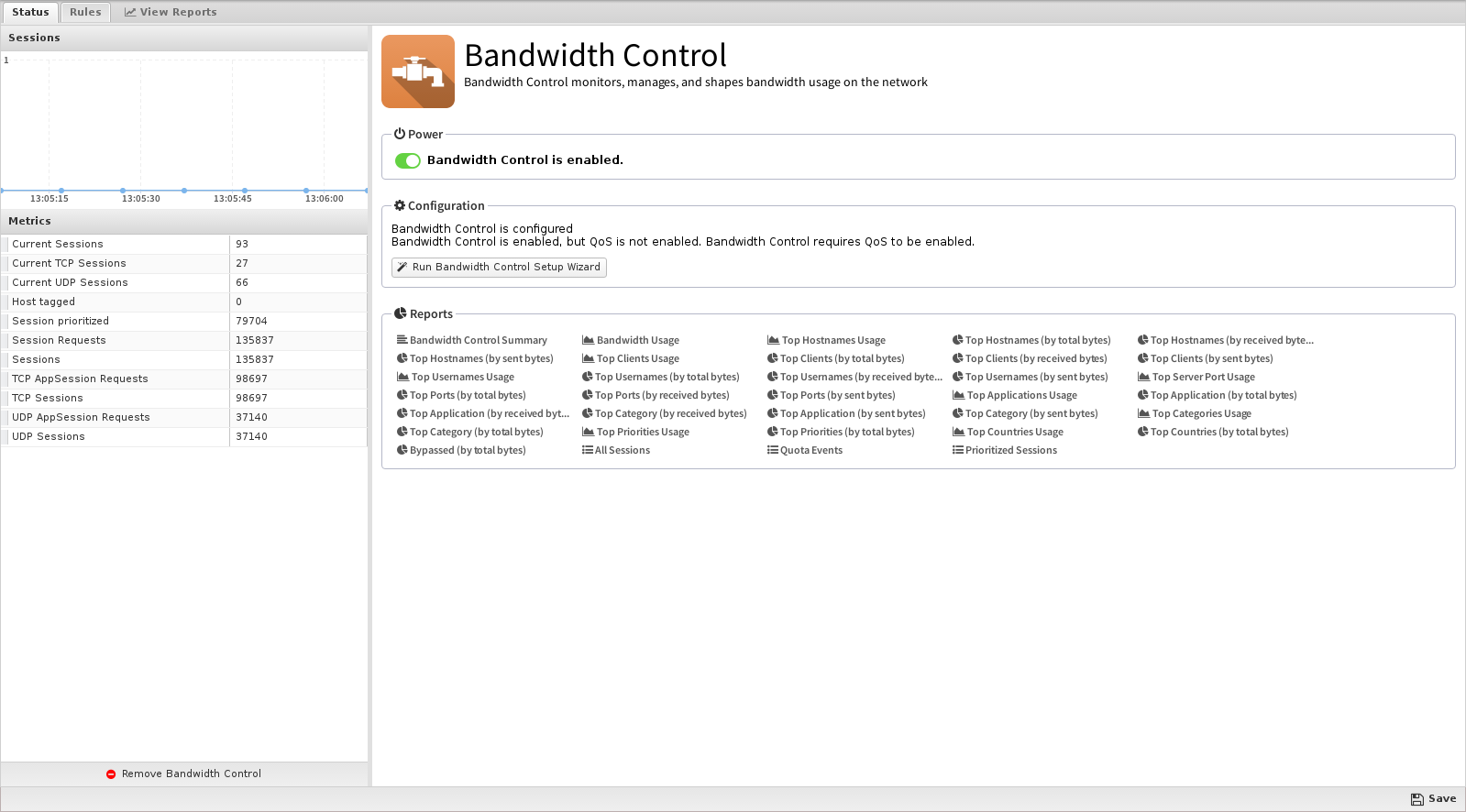The image size is (1466, 812).
Task: Run Bandwidth Control Setup Wizard
Action: (499, 268)
